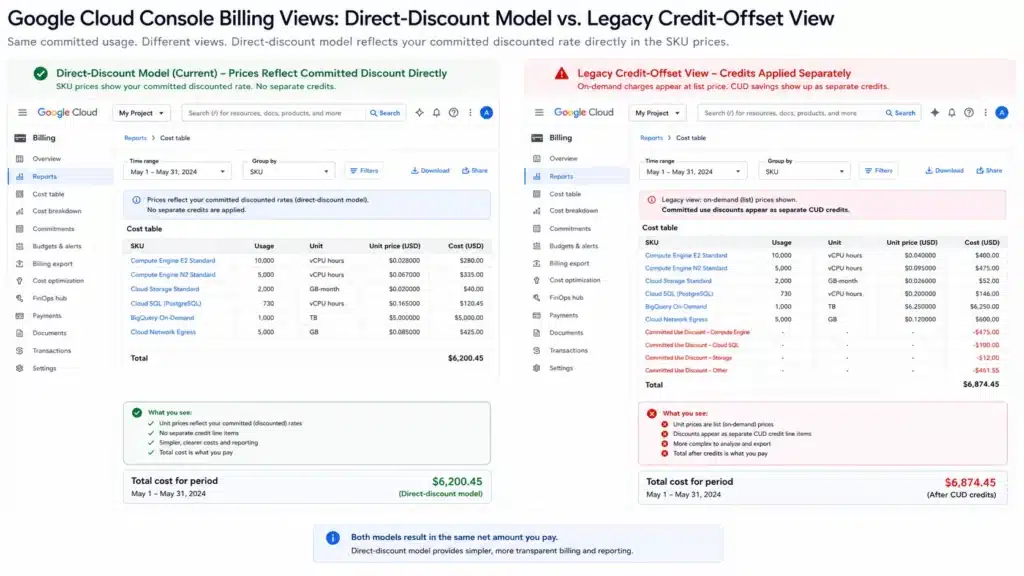The width and height of the screenshot is (1024, 576).
Task: Click Settings gear in right sidebar
Action: point(536,368)
